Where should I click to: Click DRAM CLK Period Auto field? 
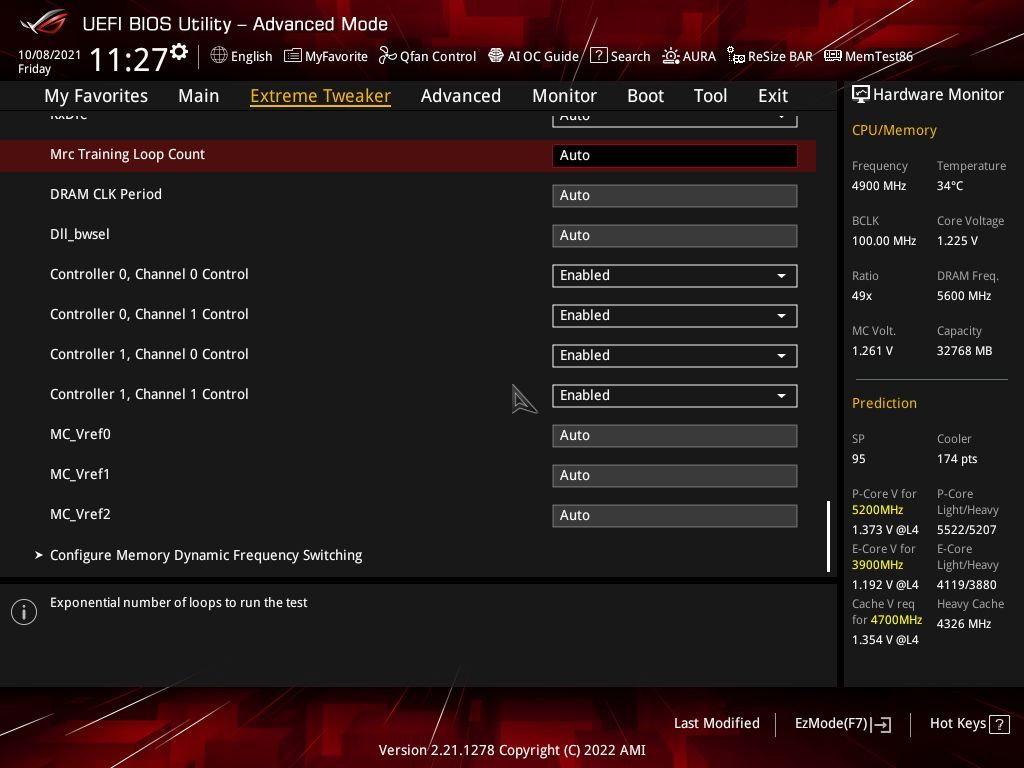click(x=675, y=195)
